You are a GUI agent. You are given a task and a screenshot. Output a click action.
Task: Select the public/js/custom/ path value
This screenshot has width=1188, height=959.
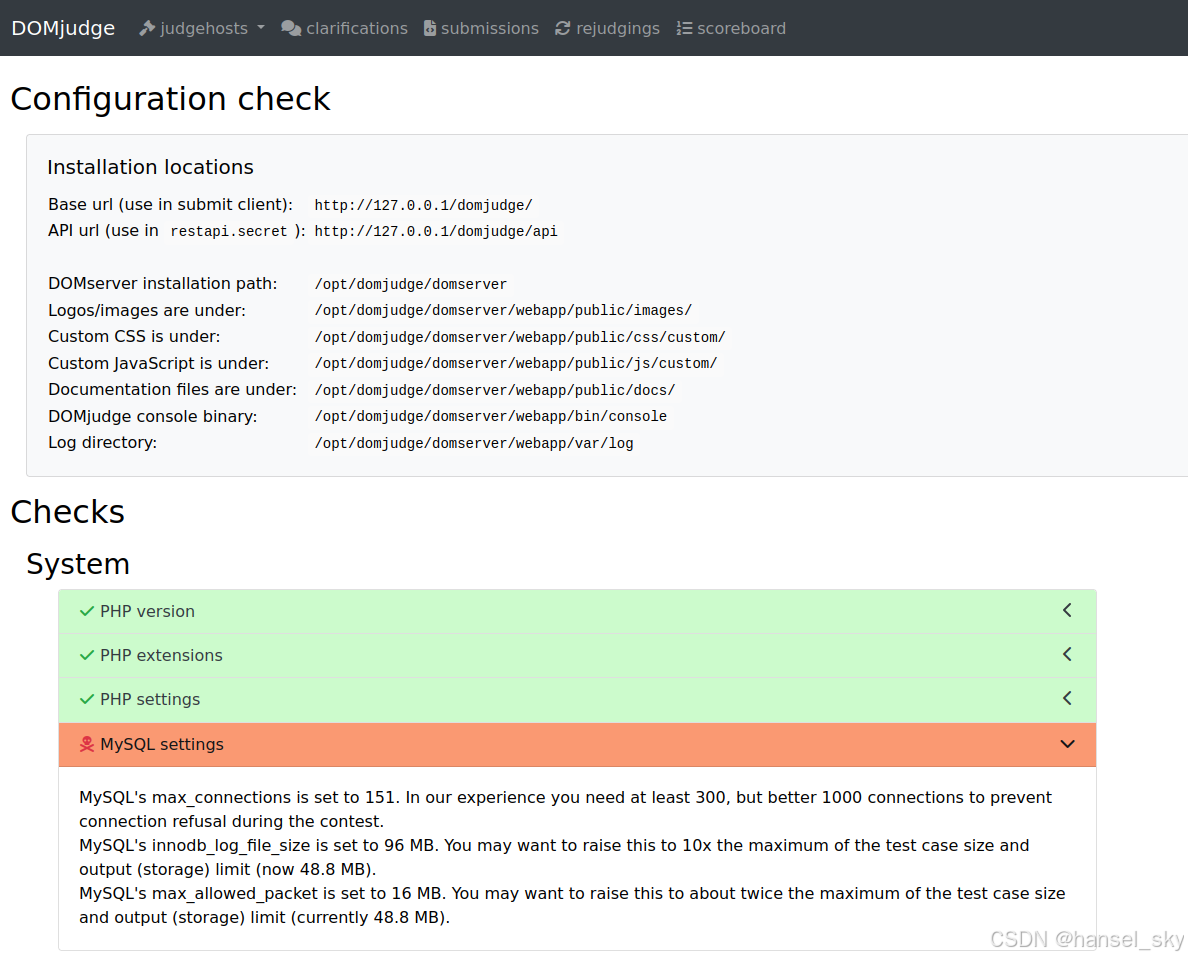(515, 364)
